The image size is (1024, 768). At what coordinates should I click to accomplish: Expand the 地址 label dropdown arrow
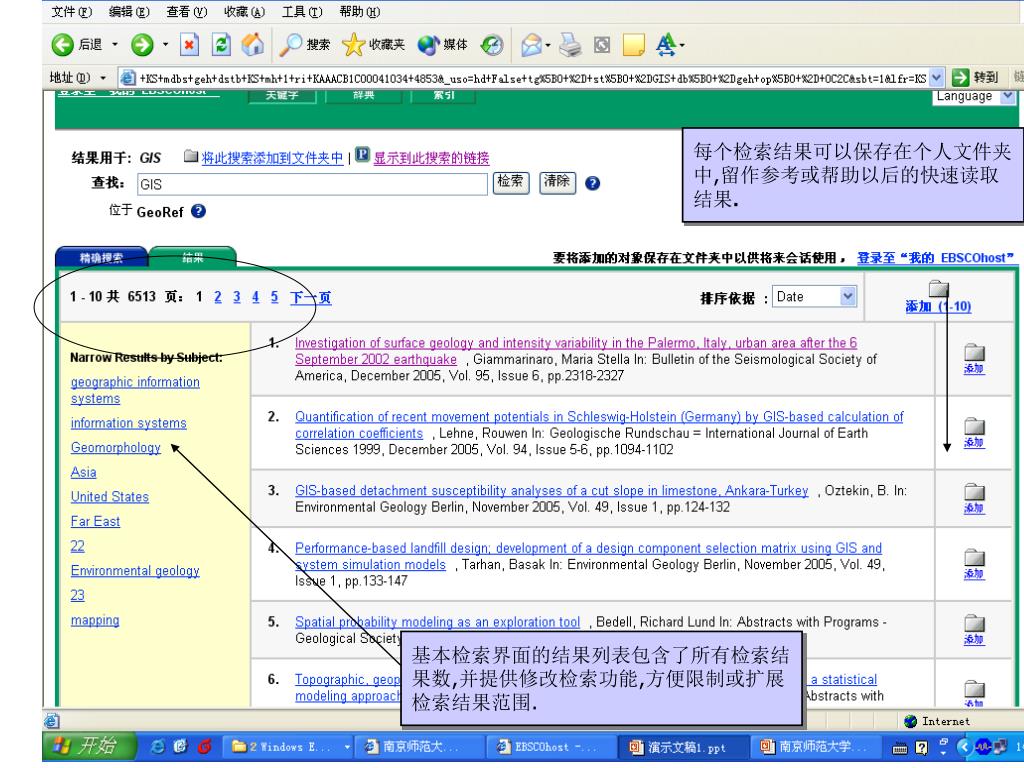103,78
